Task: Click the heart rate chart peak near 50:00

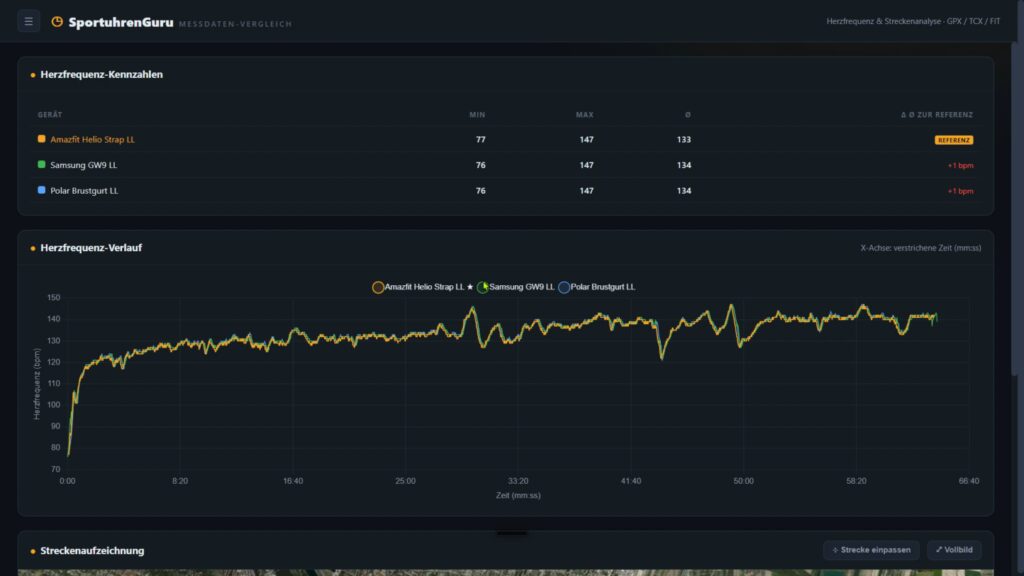Action: (x=731, y=305)
